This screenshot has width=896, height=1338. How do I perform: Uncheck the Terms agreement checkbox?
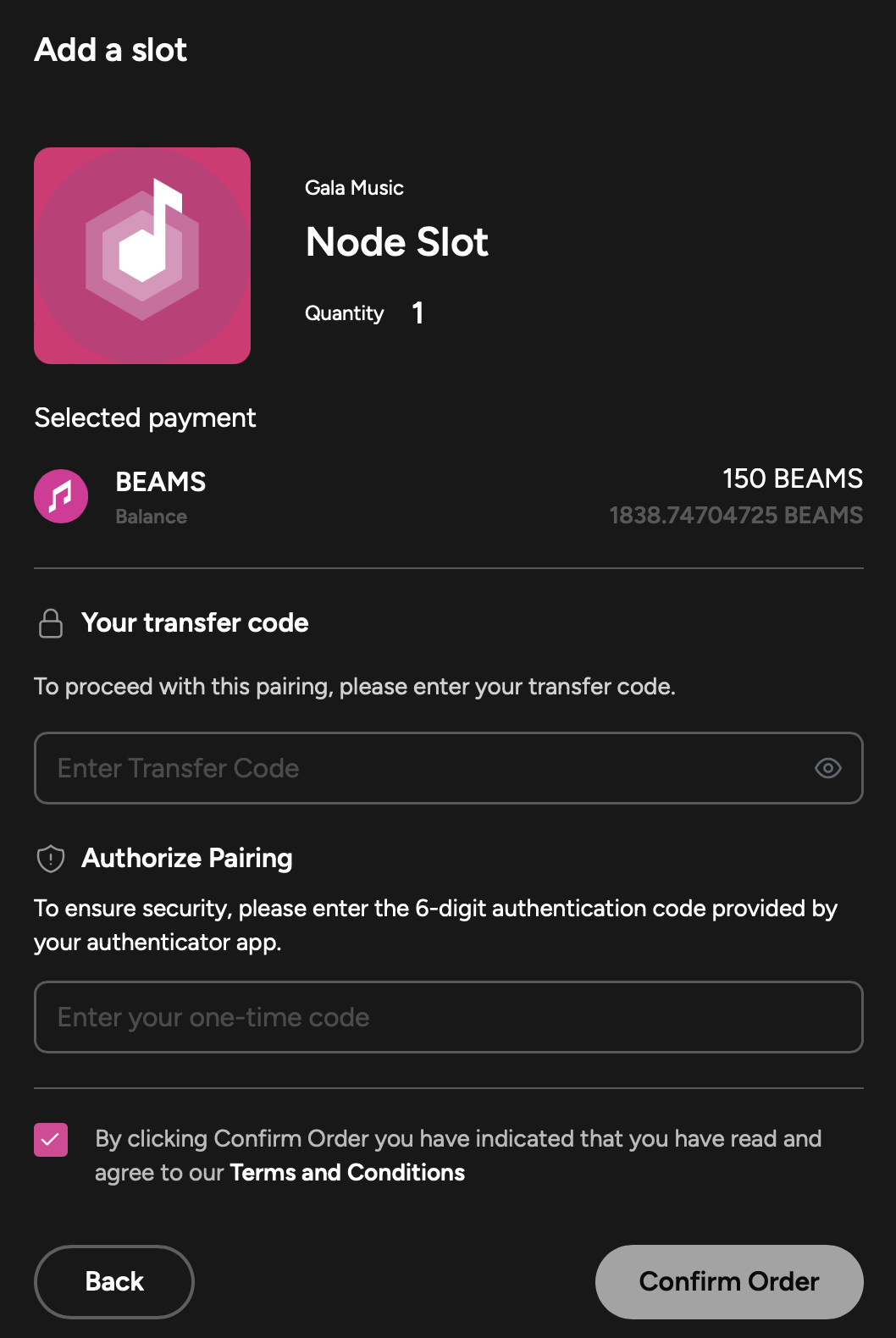tap(51, 1140)
